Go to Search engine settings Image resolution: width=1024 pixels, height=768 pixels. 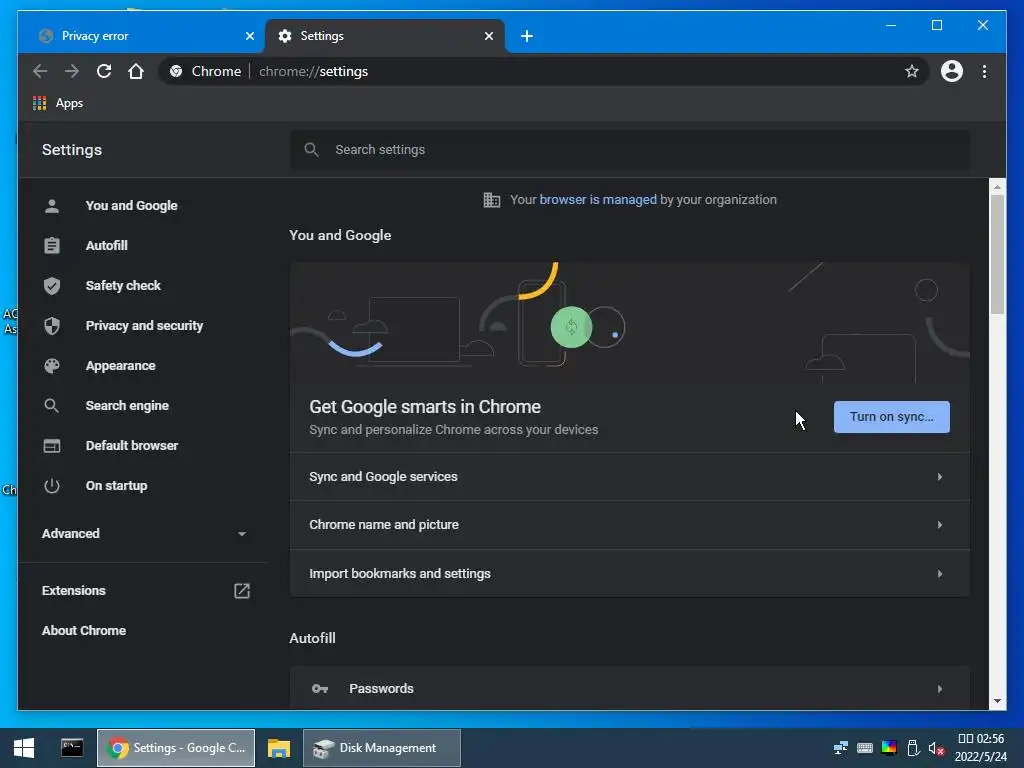pyautogui.click(x=127, y=406)
